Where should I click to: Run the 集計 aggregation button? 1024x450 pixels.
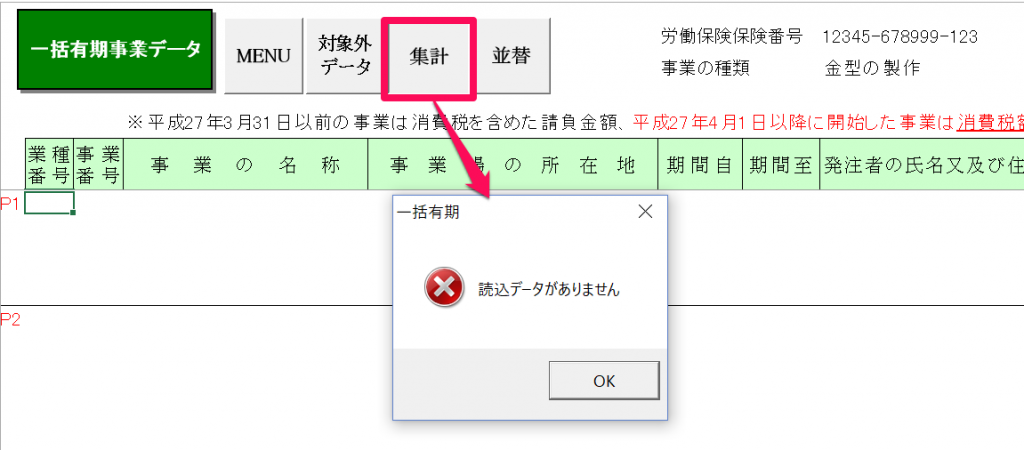(x=429, y=57)
